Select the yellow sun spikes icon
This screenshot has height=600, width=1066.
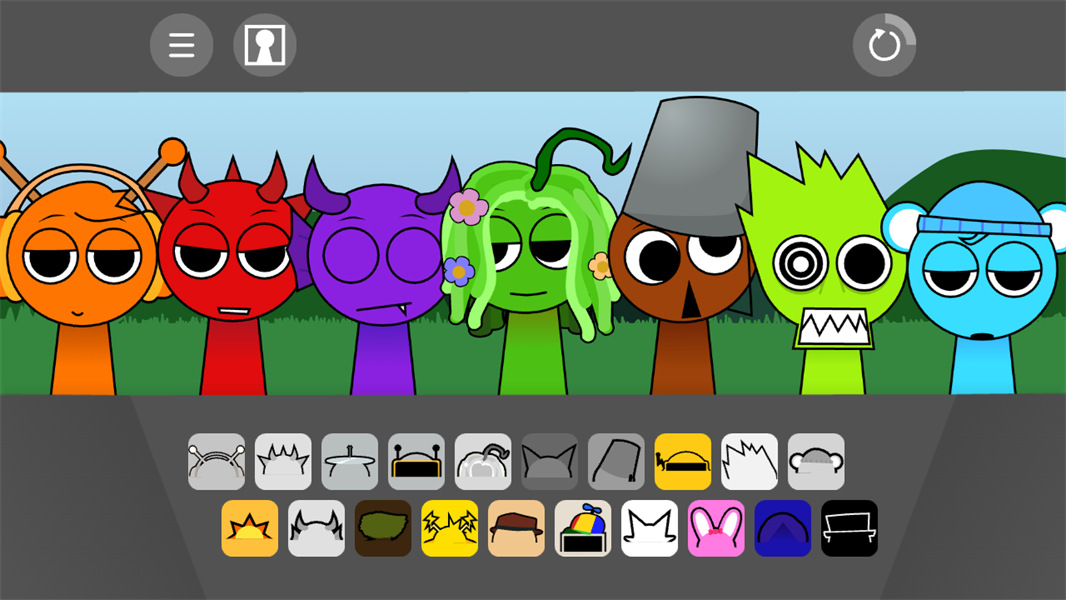point(250,528)
